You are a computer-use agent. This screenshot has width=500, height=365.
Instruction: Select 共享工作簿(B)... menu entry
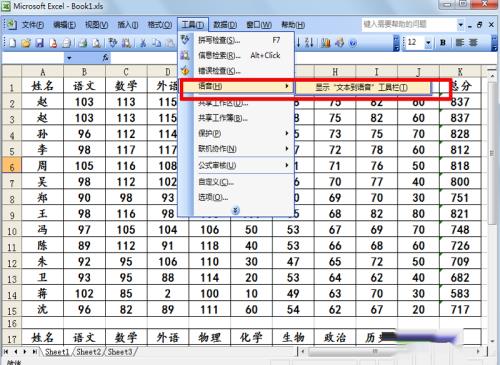click(x=236, y=118)
